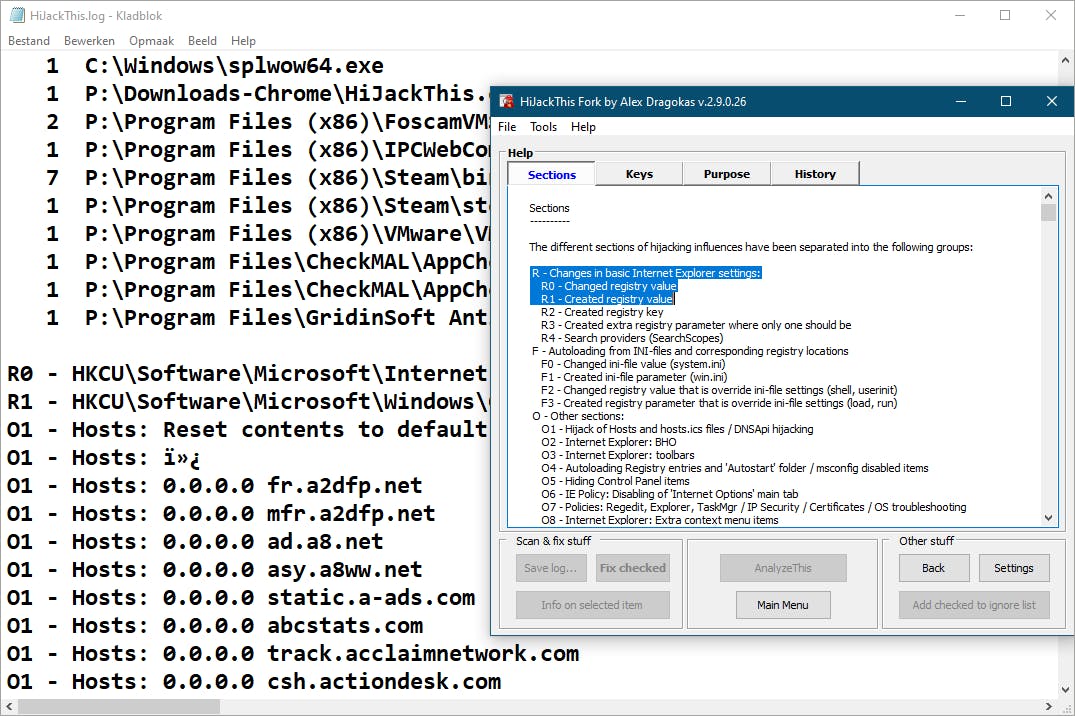1075x716 pixels.
Task: Click the Save log... button
Action: point(551,568)
